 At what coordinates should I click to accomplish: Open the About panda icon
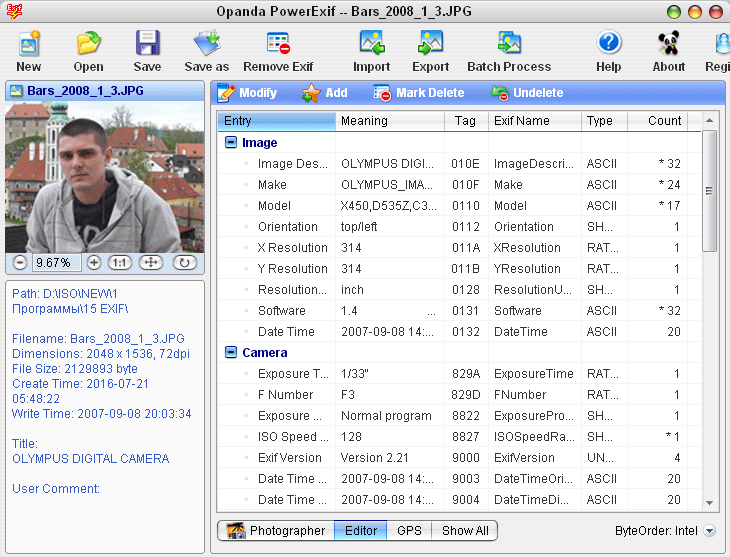coord(668,44)
